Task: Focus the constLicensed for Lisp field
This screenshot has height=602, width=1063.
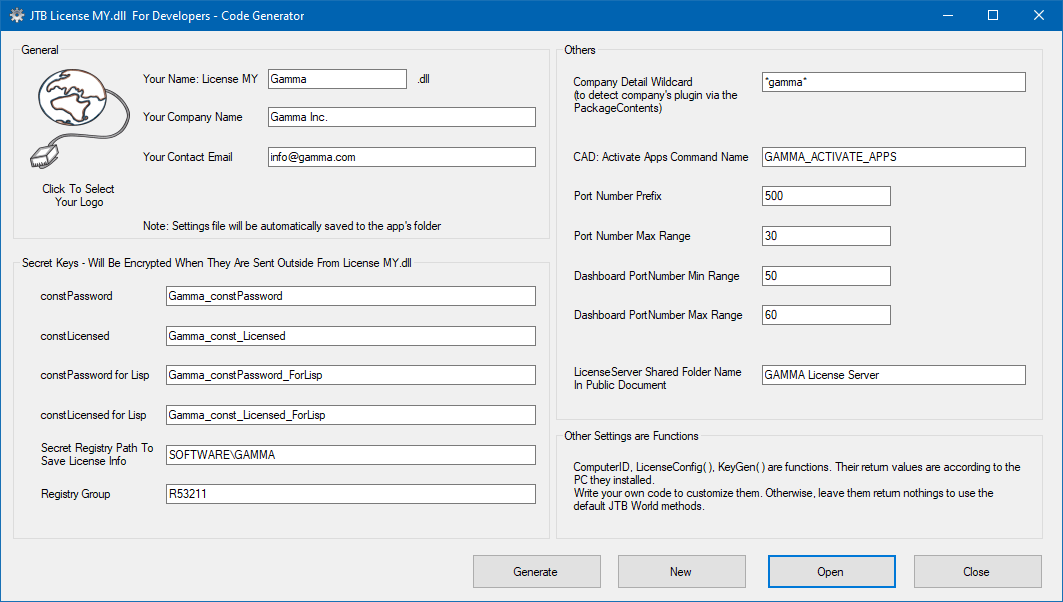Action: tap(350, 415)
